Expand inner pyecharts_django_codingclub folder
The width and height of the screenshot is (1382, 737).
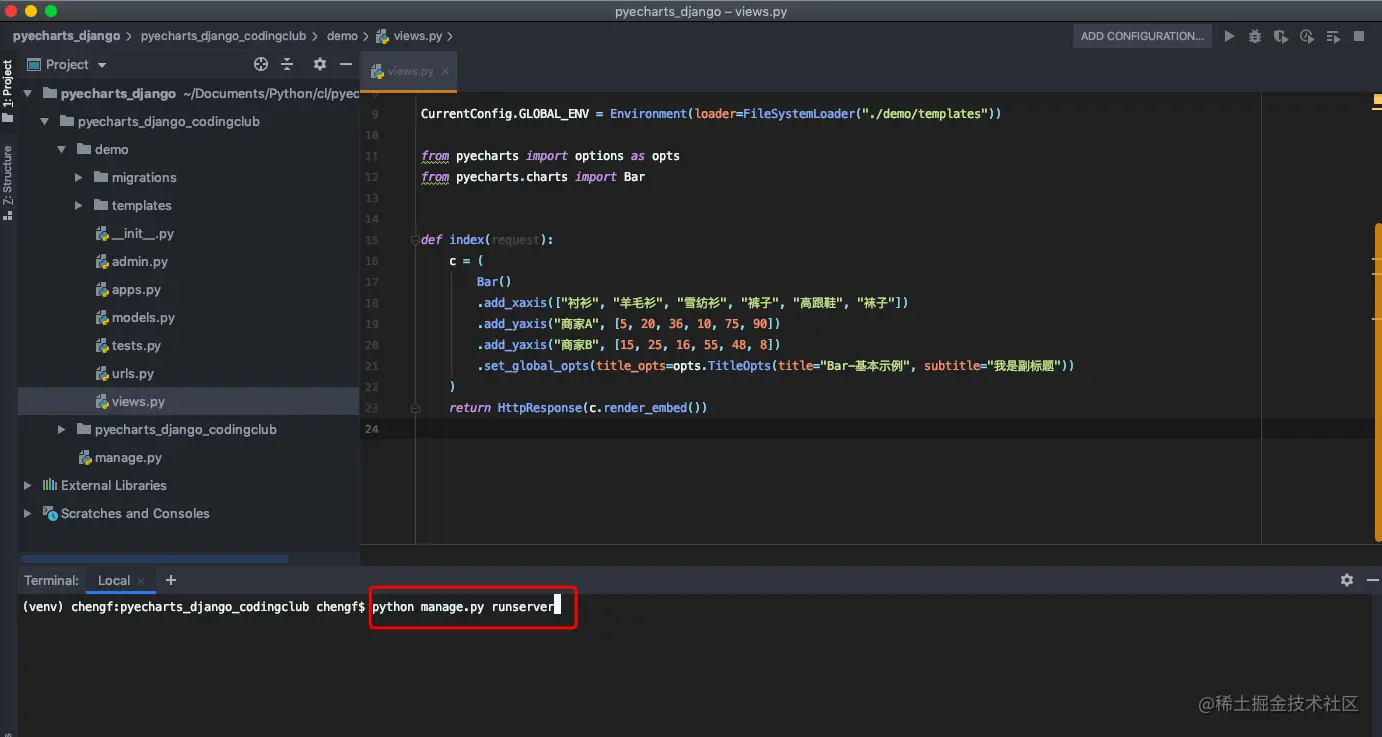pyautogui.click(x=62, y=429)
